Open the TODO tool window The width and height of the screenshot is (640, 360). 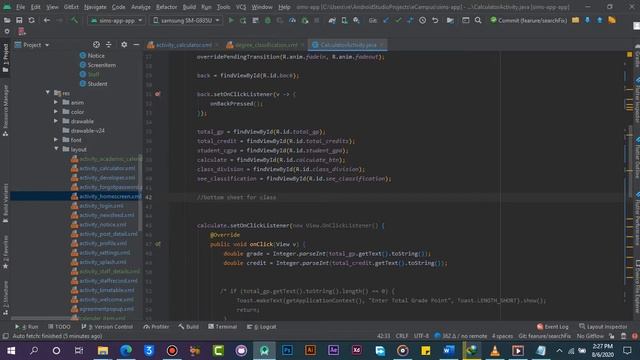click(59, 327)
